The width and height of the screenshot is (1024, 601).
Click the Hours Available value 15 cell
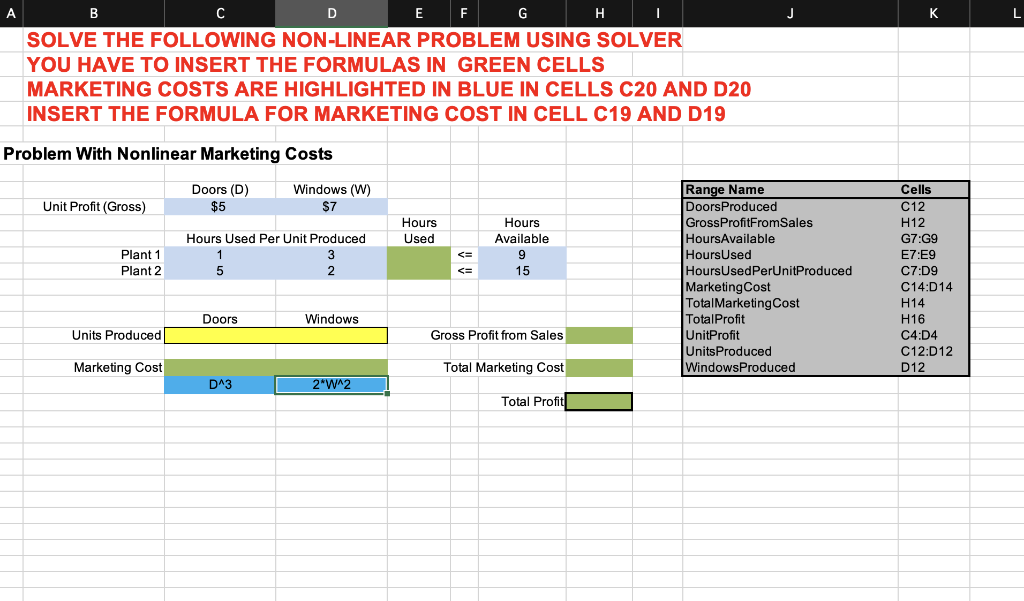[521, 270]
